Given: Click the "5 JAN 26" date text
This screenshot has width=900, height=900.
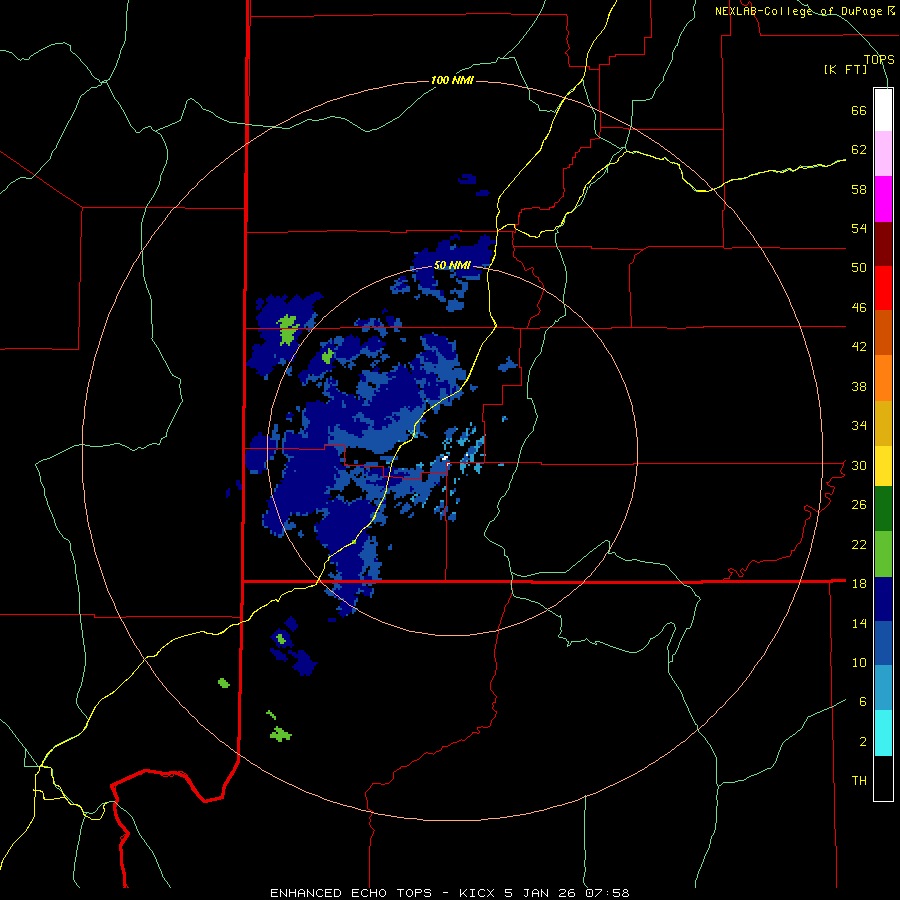Looking at the screenshot, I should click(x=541, y=893).
